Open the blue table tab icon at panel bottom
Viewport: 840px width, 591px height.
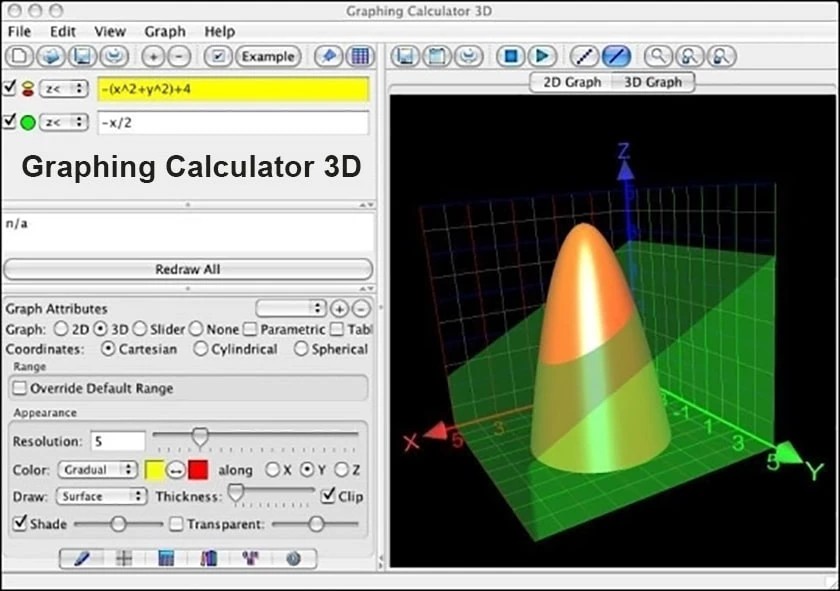coord(166,559)
